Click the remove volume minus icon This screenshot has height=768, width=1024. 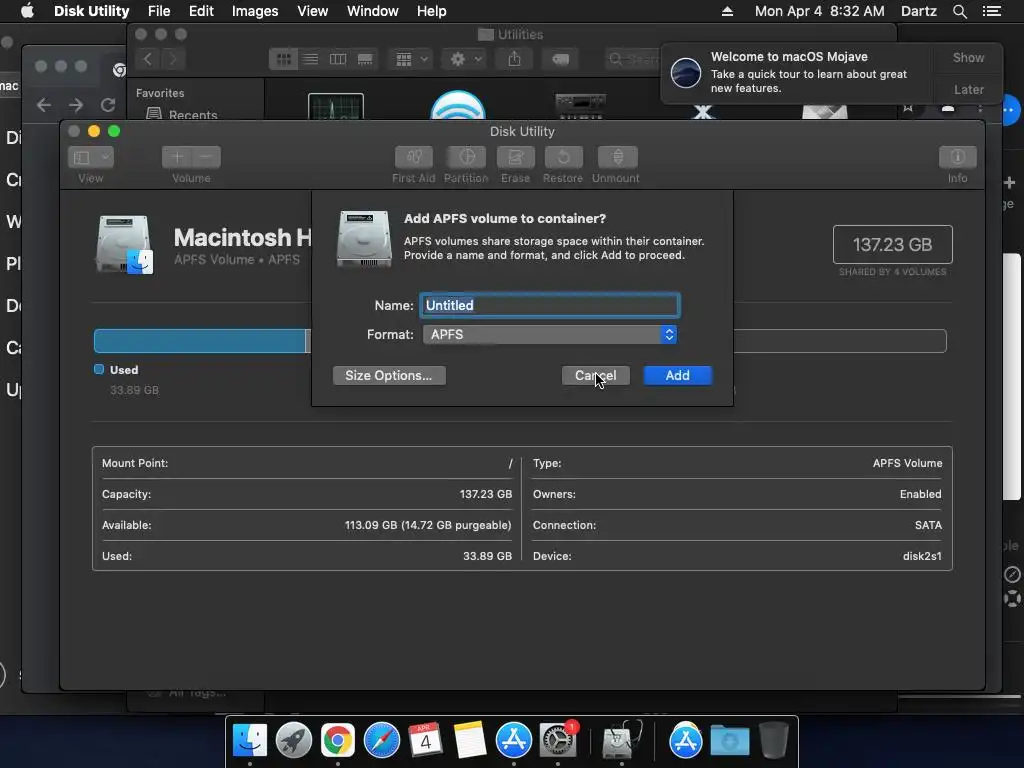tap(206, 157)
